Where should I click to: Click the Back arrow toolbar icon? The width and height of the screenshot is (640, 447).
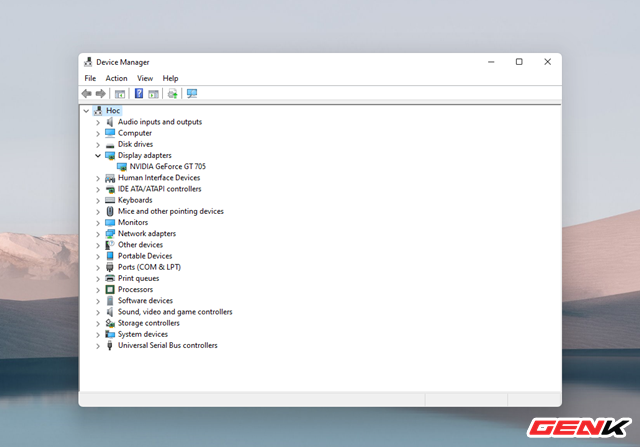tap(87, 94)
